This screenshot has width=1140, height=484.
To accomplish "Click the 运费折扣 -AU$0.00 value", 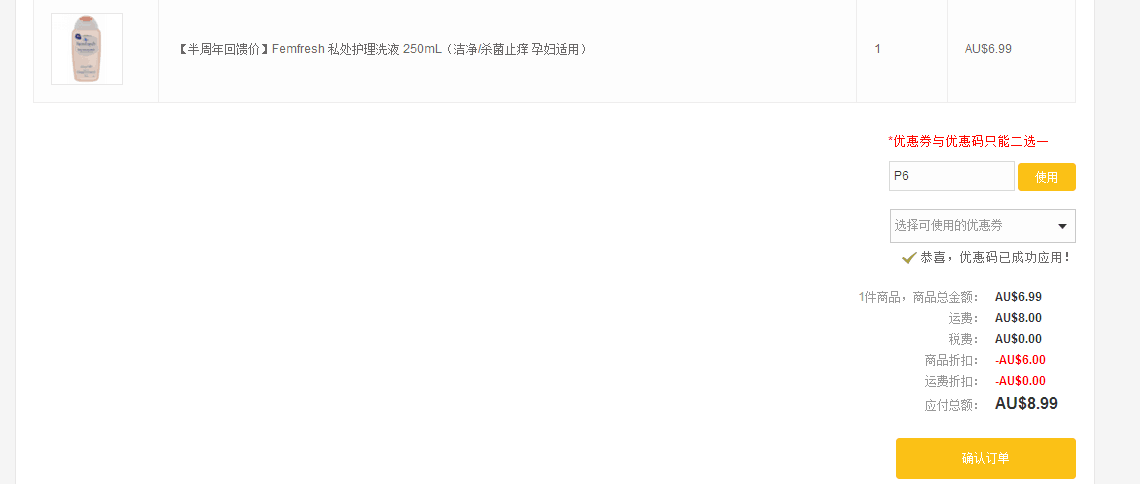I will tap(1020, 381).
